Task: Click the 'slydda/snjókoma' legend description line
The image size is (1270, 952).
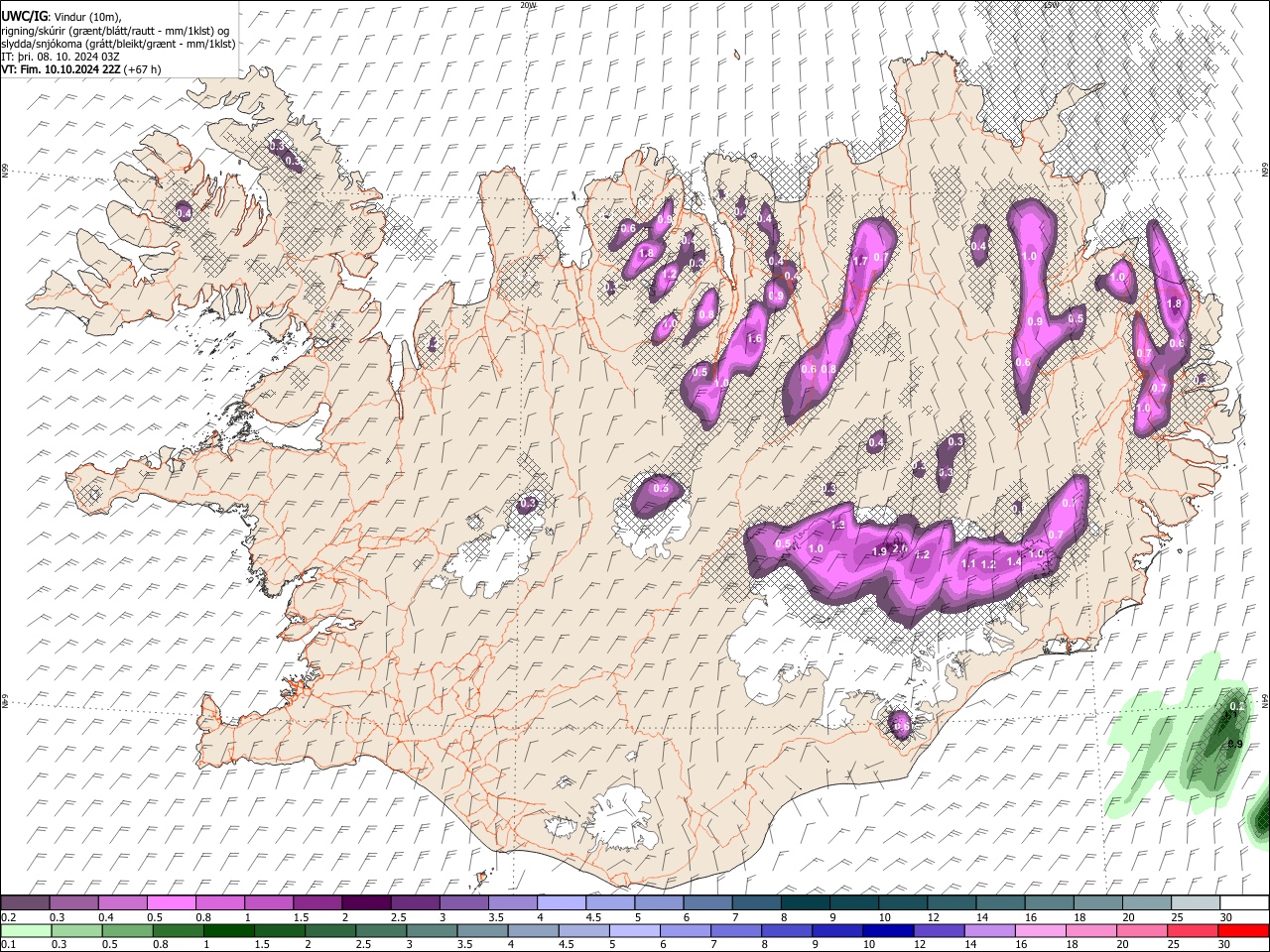Action: [118, 44]
